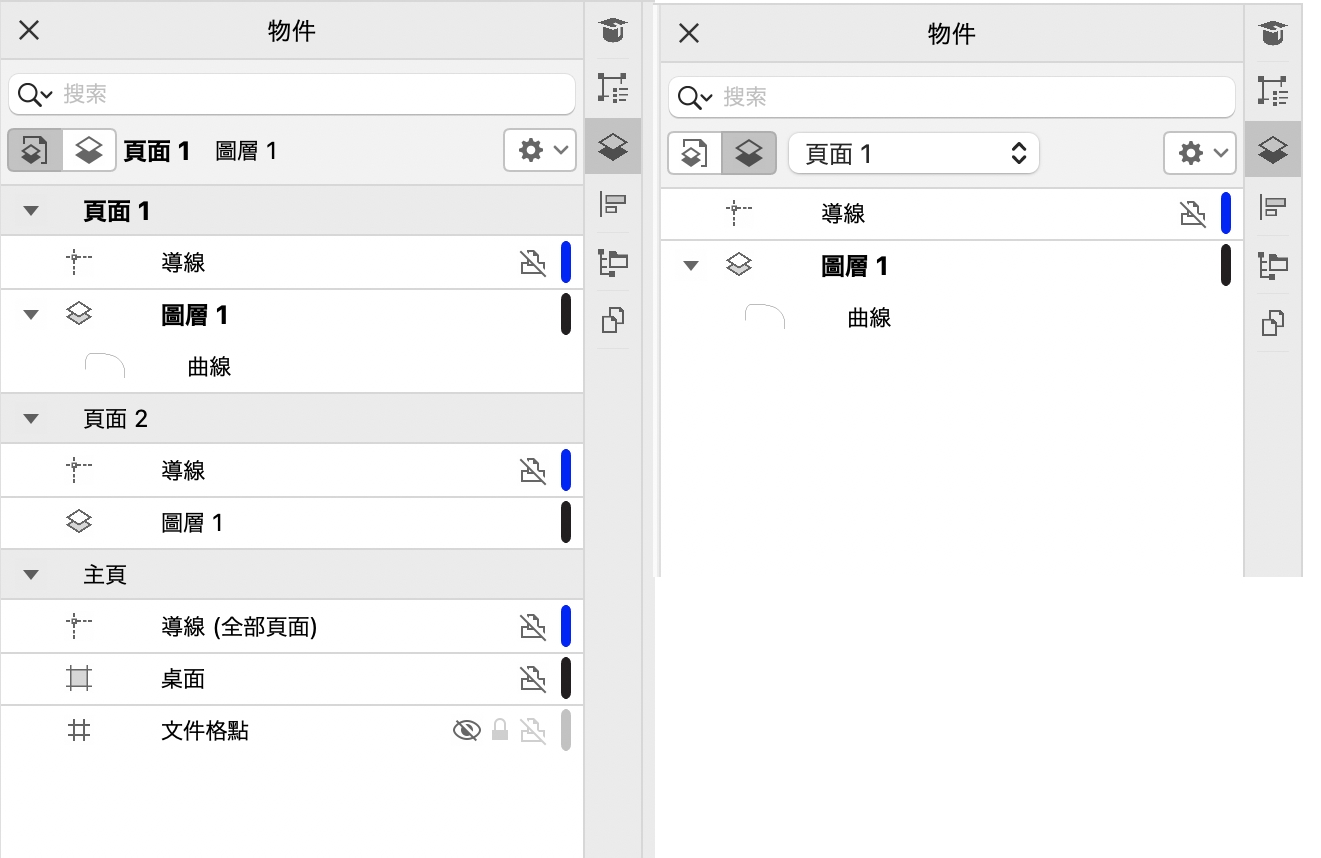Click the 桌面 layer icon
This screenshot has height=858, width=1321.
tap(79, 679)
